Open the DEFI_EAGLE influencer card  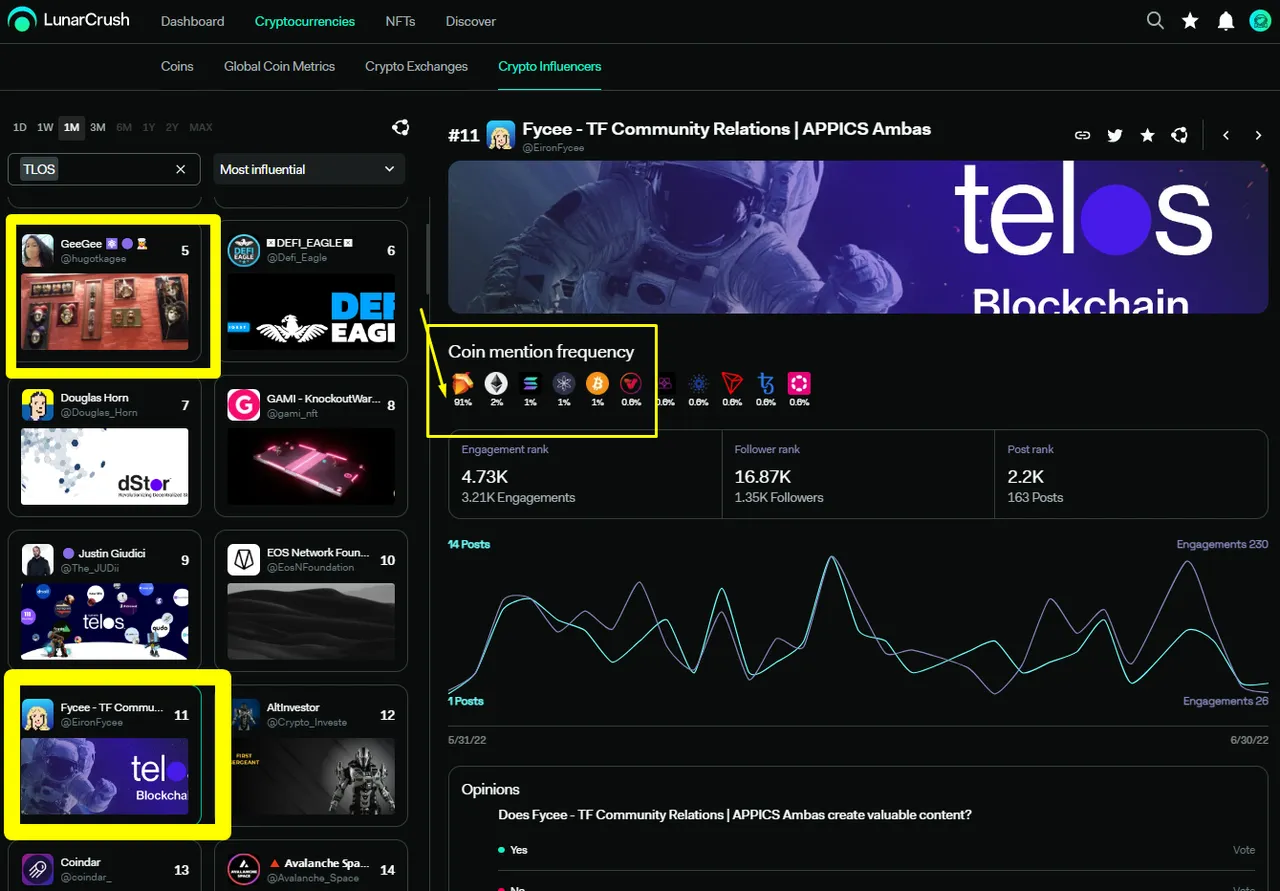point(311,290)
